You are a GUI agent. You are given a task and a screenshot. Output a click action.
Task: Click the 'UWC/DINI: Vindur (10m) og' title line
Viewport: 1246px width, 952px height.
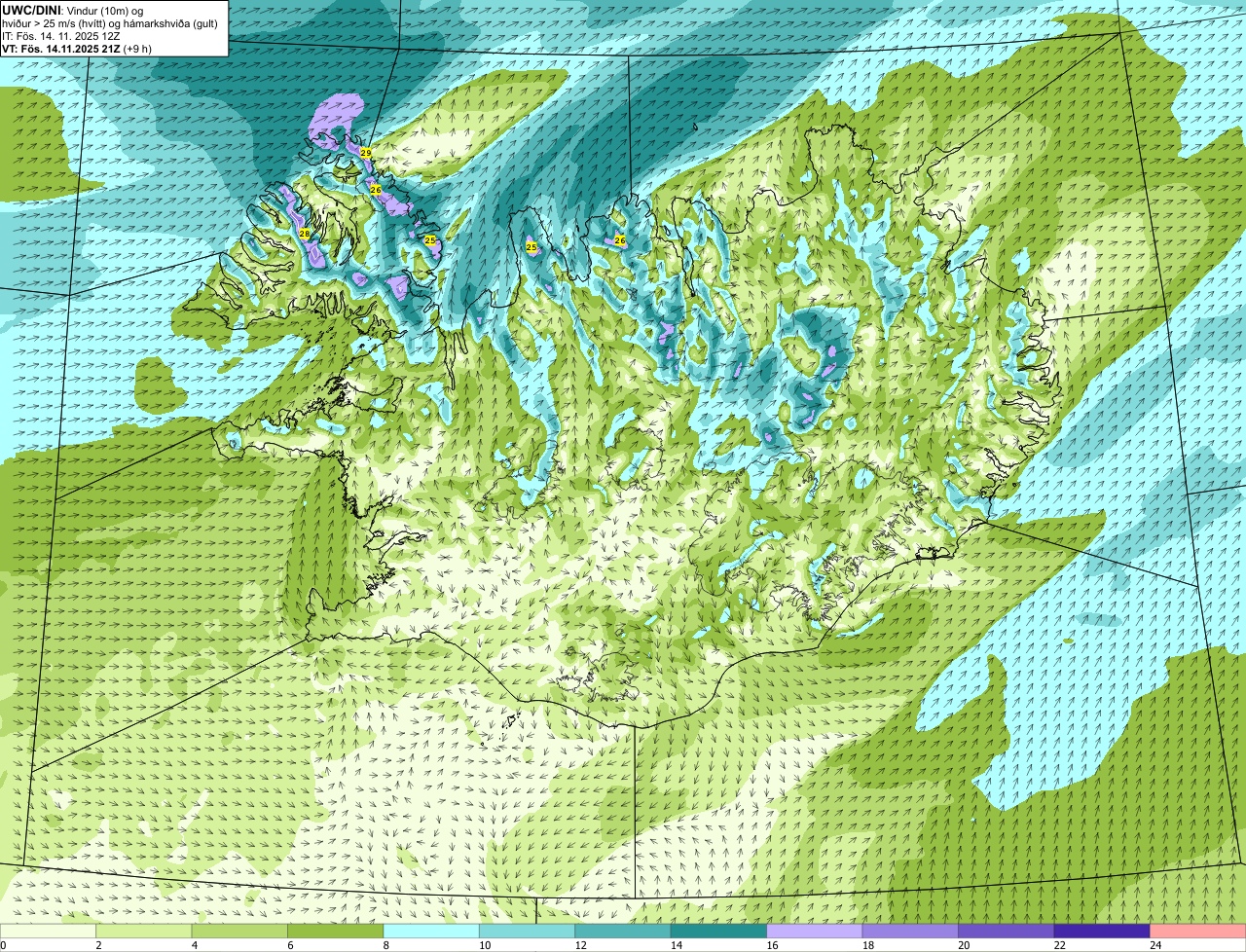point(72,10)
